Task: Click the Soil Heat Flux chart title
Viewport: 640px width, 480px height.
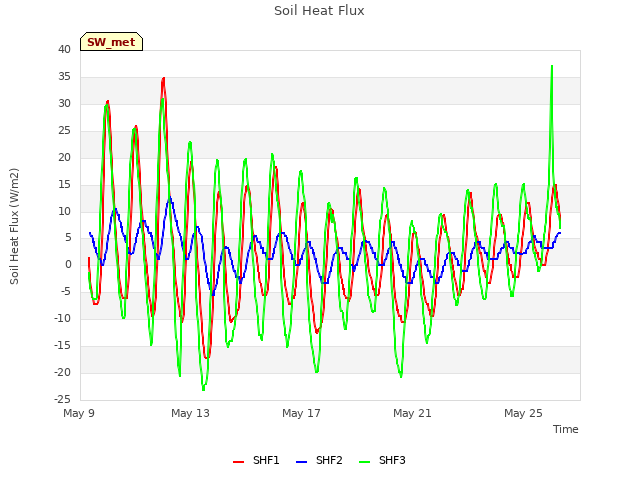Action: (319, 11)
